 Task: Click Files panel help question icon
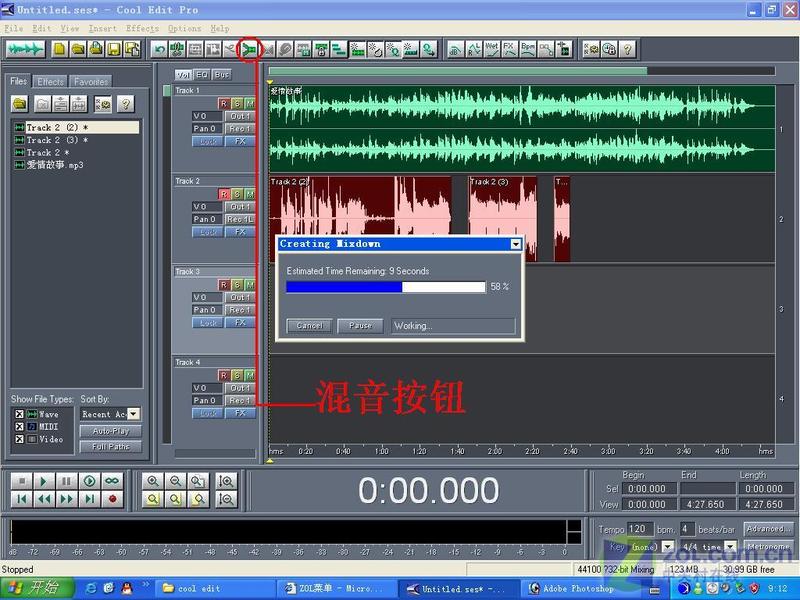coord(126,104)
